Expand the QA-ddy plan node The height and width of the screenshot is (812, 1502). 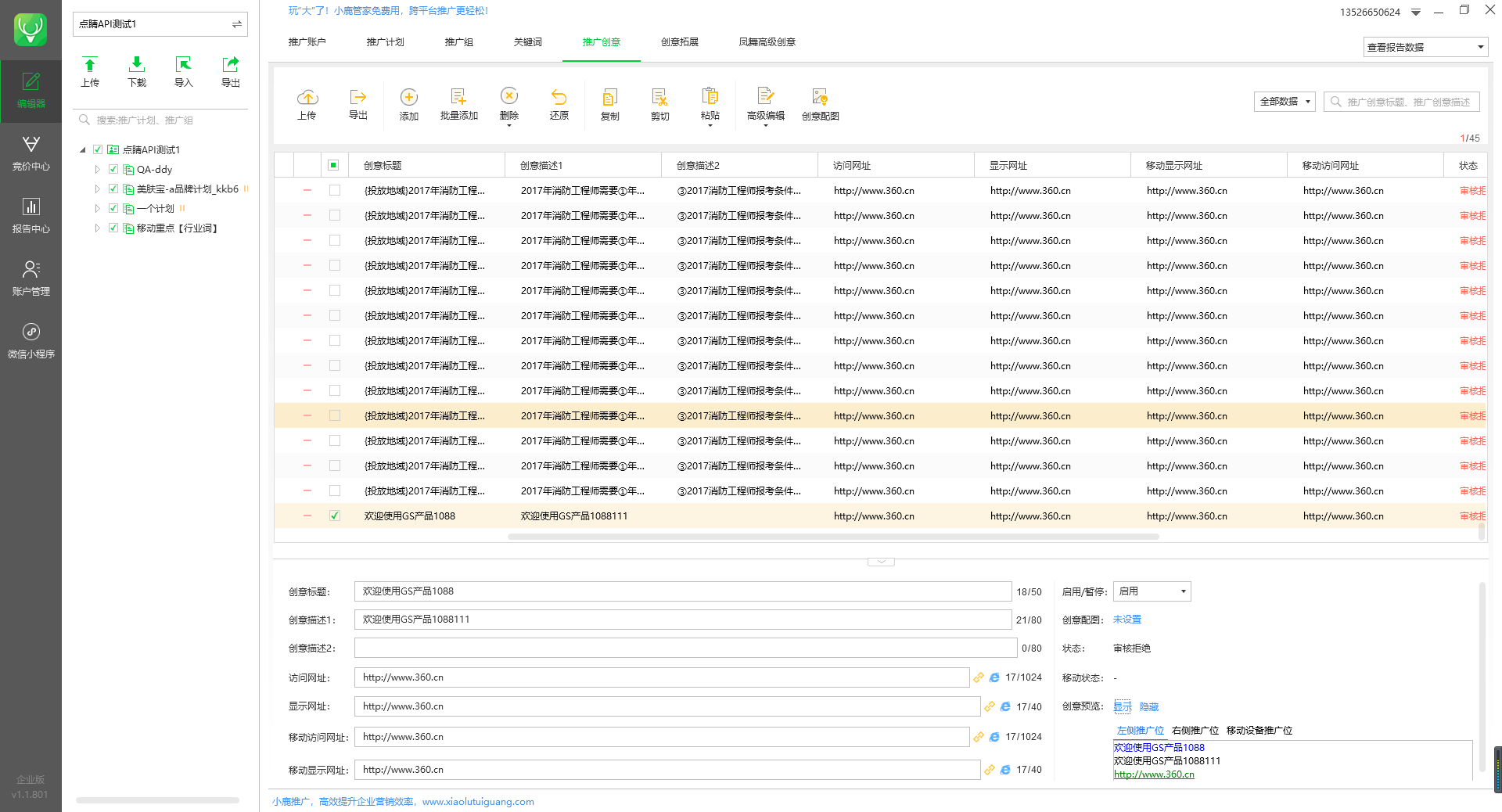click(98, 169)
